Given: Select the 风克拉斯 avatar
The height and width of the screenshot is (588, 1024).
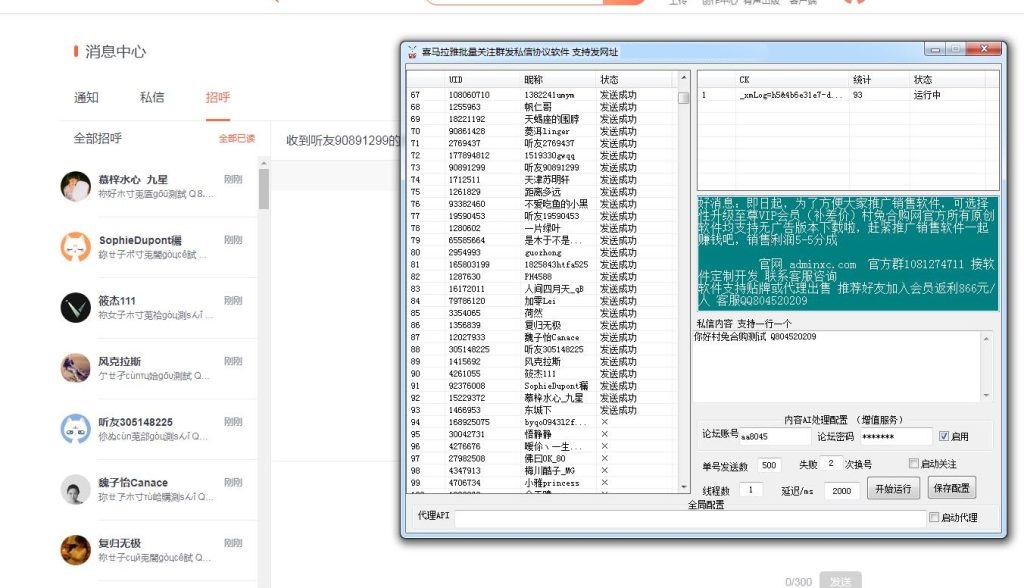Looking at the screenshot, I should (x=76, y=368).
